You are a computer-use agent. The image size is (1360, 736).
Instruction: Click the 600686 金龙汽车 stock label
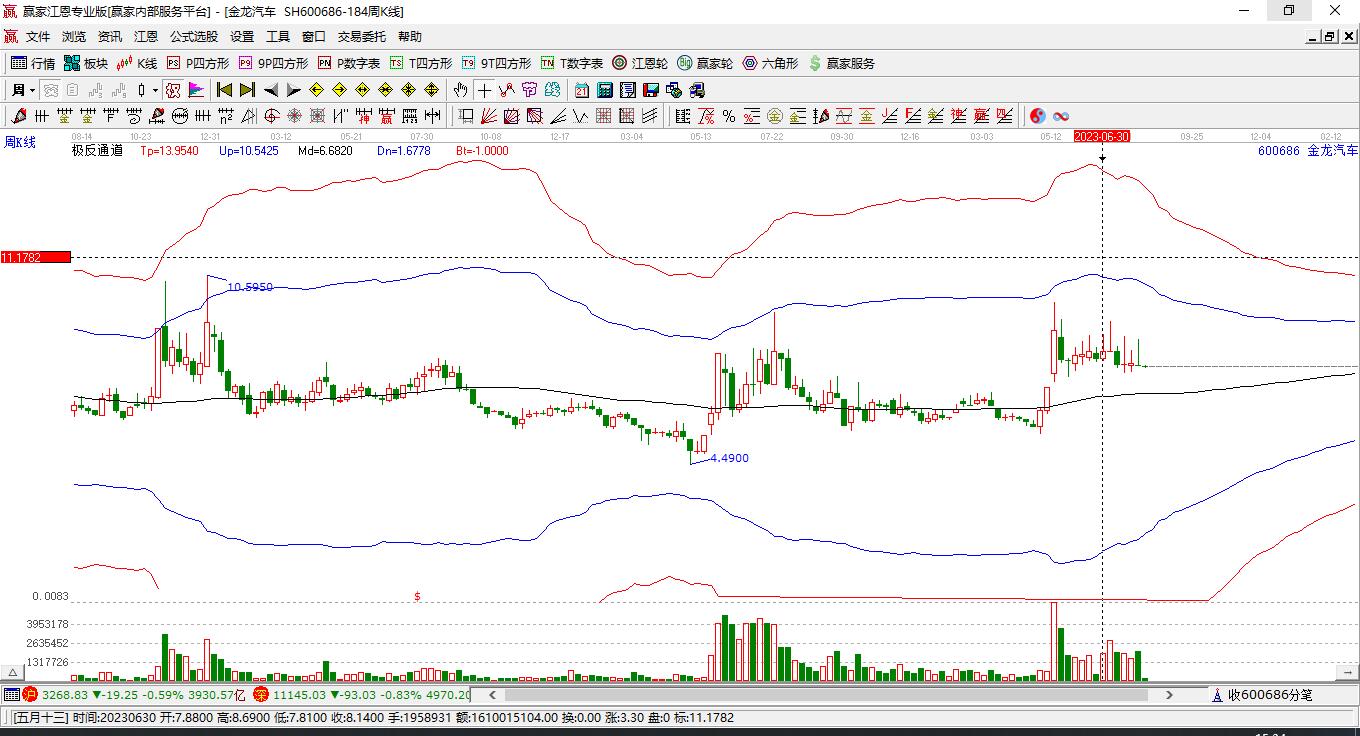click(x=1308, y=151)
